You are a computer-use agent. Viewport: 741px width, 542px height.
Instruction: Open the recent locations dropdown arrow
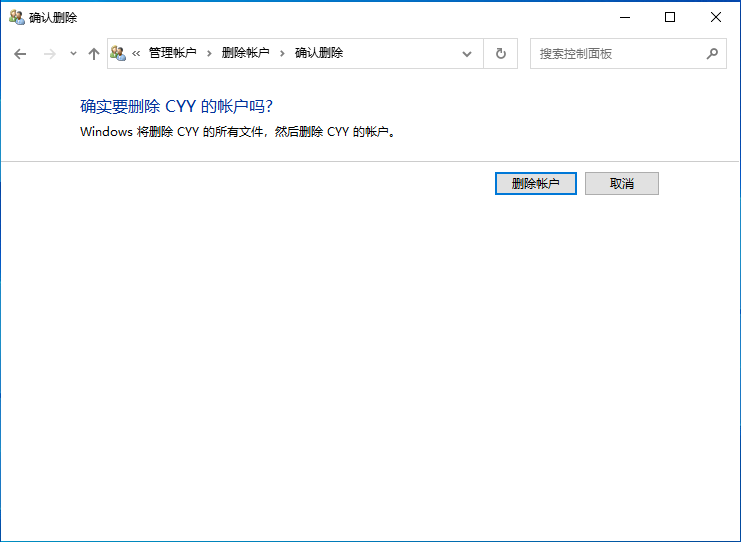pos(73,54)
